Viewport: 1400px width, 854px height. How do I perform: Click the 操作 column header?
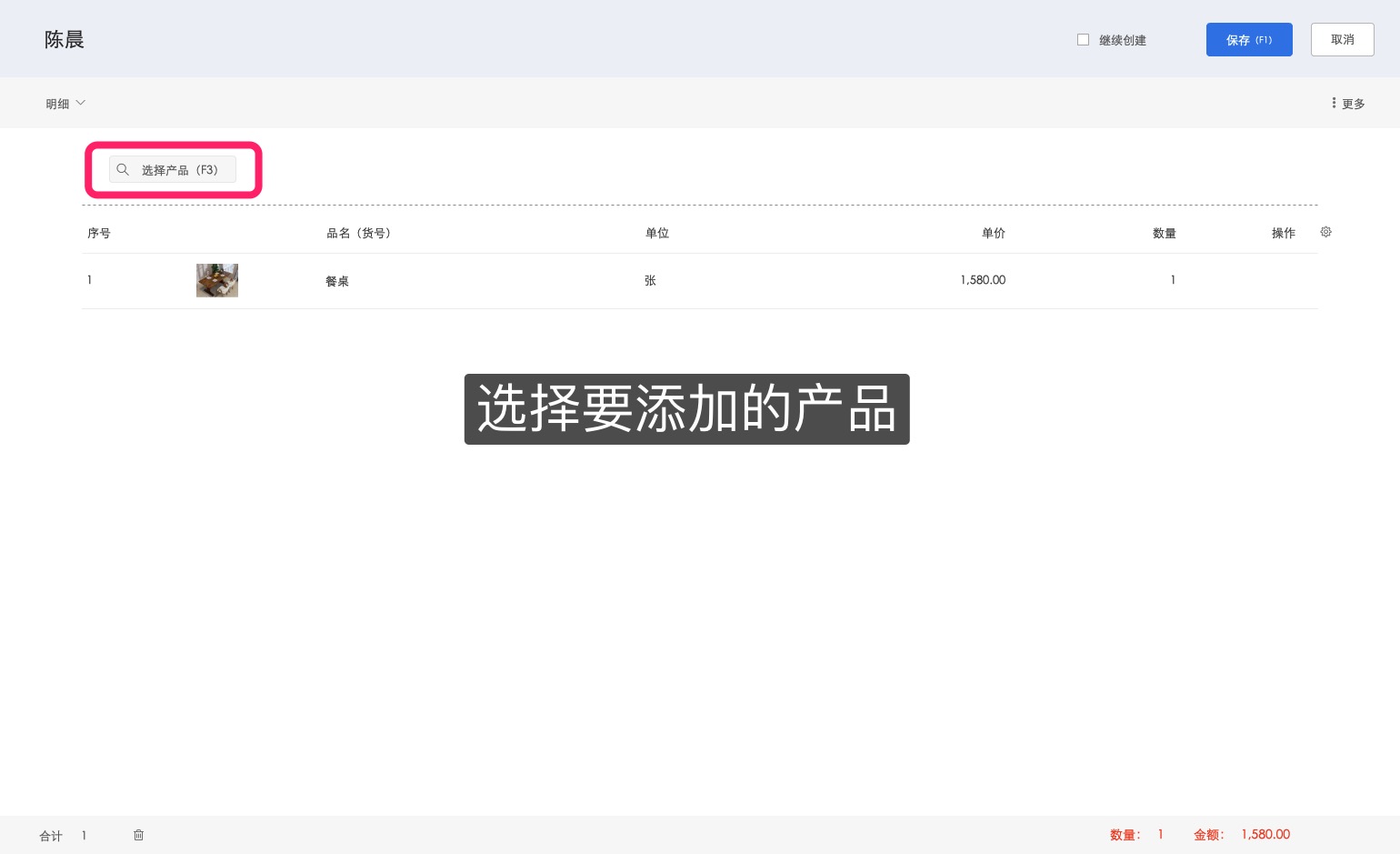point(1284,233)
